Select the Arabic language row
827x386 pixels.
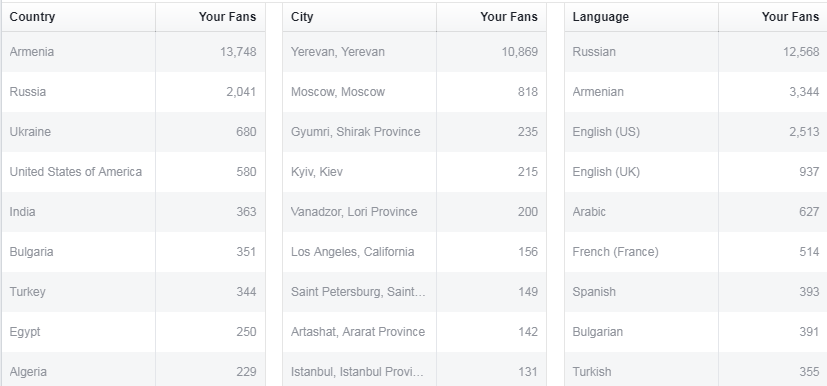click(696, 212)
